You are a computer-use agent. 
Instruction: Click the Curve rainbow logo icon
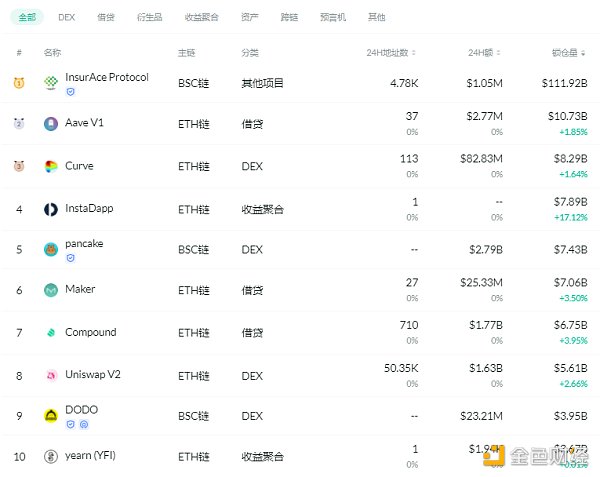pyautogui.click(x=51, y=166)
